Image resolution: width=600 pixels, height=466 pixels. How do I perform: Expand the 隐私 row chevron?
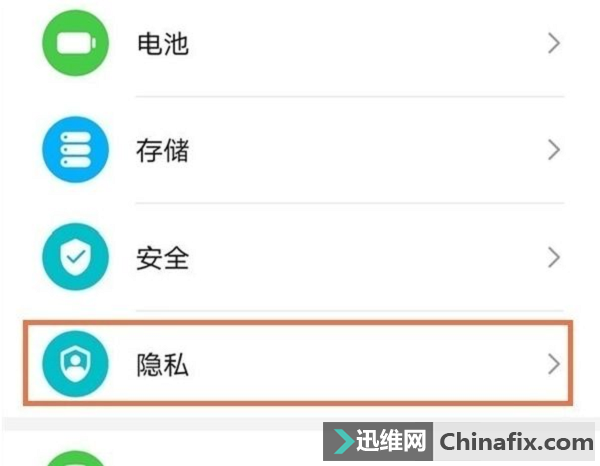554,364
